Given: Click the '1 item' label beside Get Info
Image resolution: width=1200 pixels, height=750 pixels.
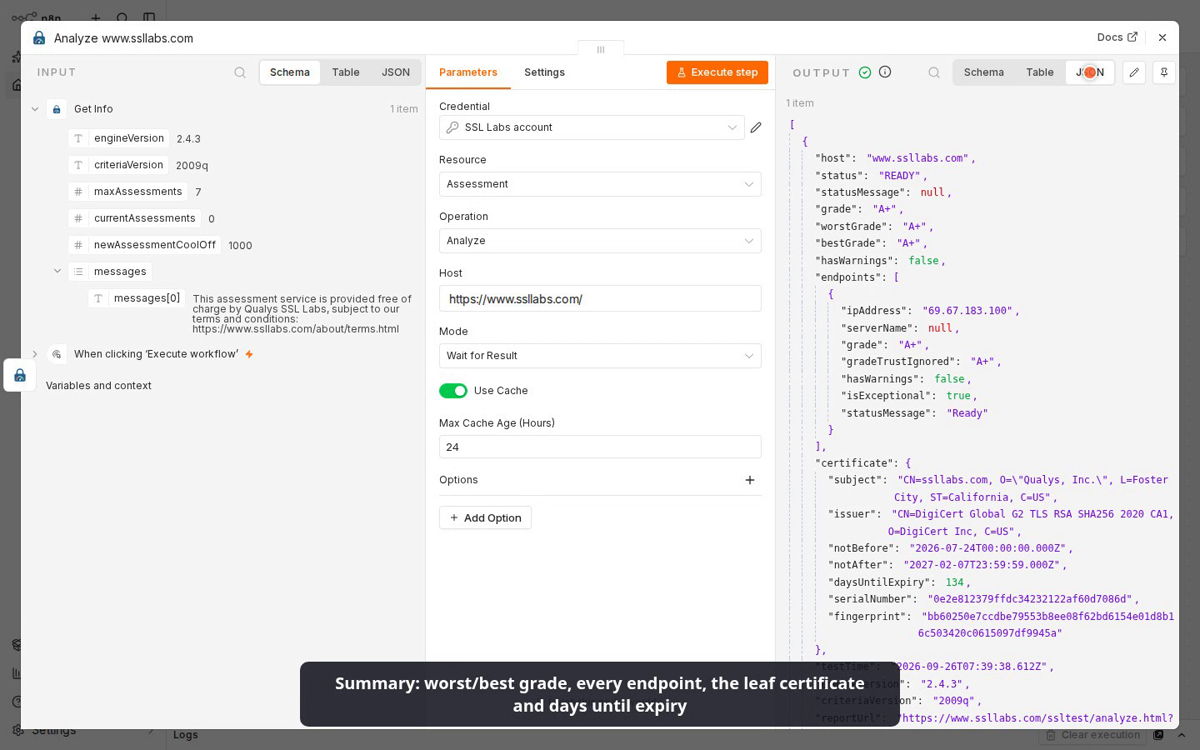Looking at the screenshot, I should (404, 109).
